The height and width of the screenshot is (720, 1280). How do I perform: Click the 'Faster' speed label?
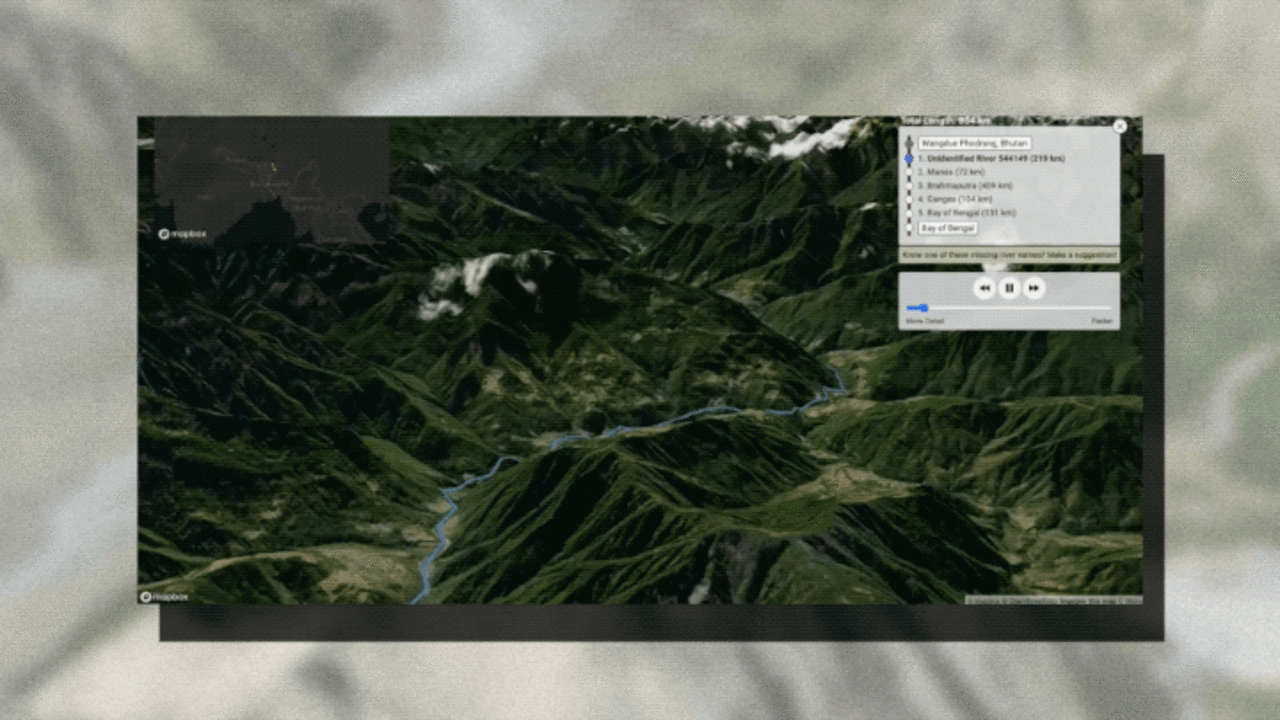click(1104, 320)
